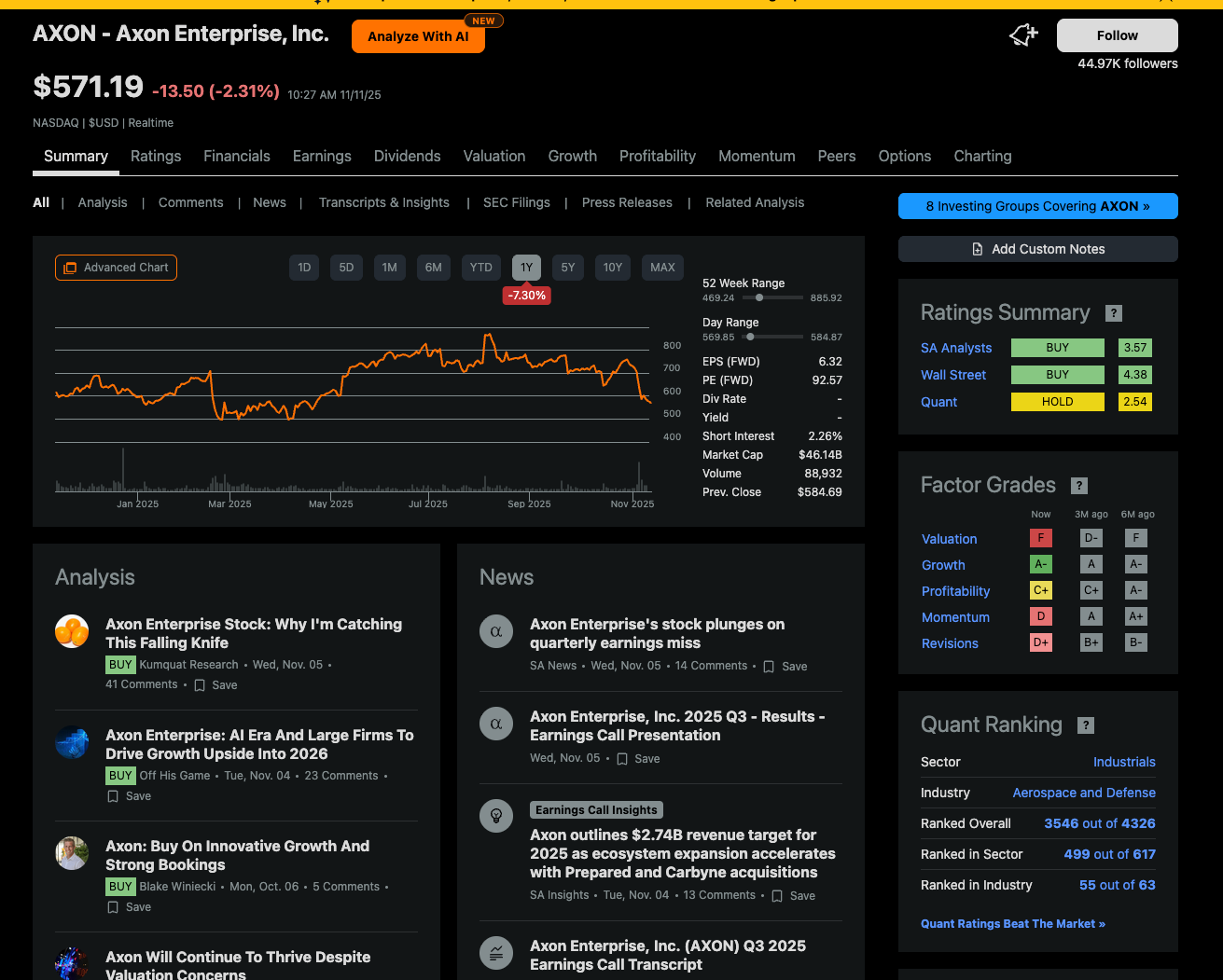This screenshot has width=1223, height=980.
Task: Open the Industrials sector link
Action: tap(1124, 762)
